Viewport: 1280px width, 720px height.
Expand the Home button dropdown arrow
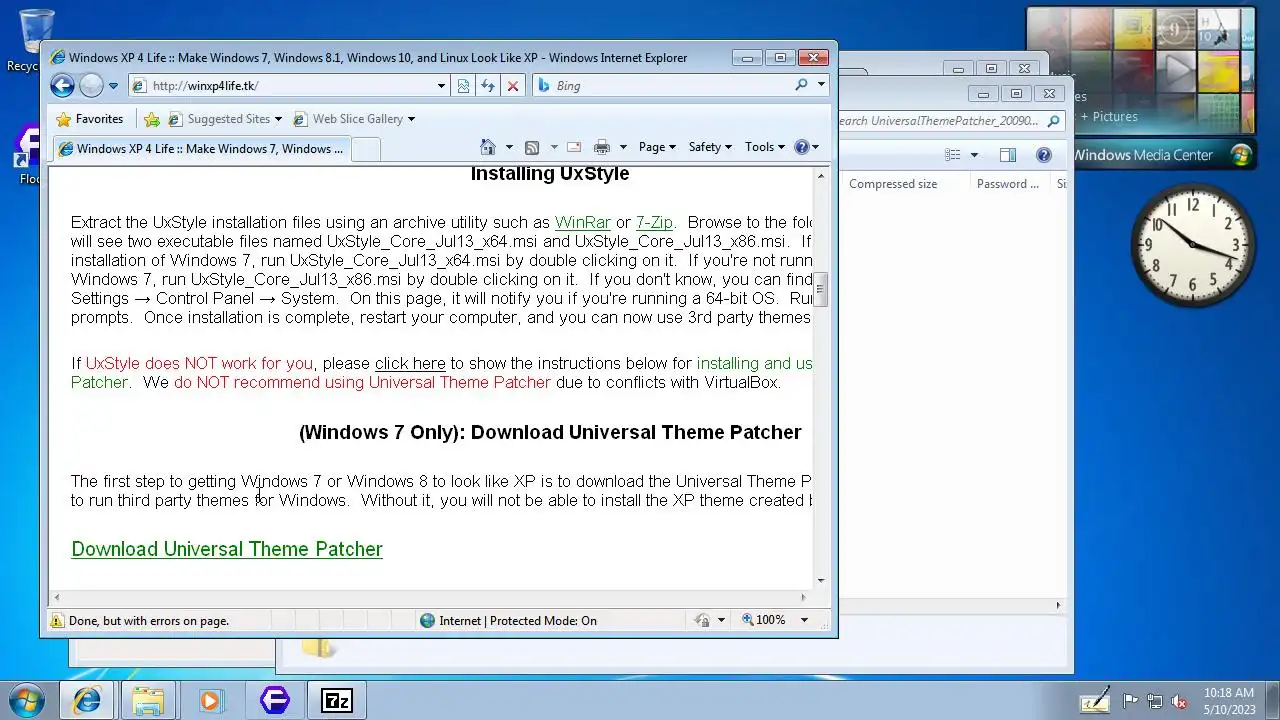point(509,147)
